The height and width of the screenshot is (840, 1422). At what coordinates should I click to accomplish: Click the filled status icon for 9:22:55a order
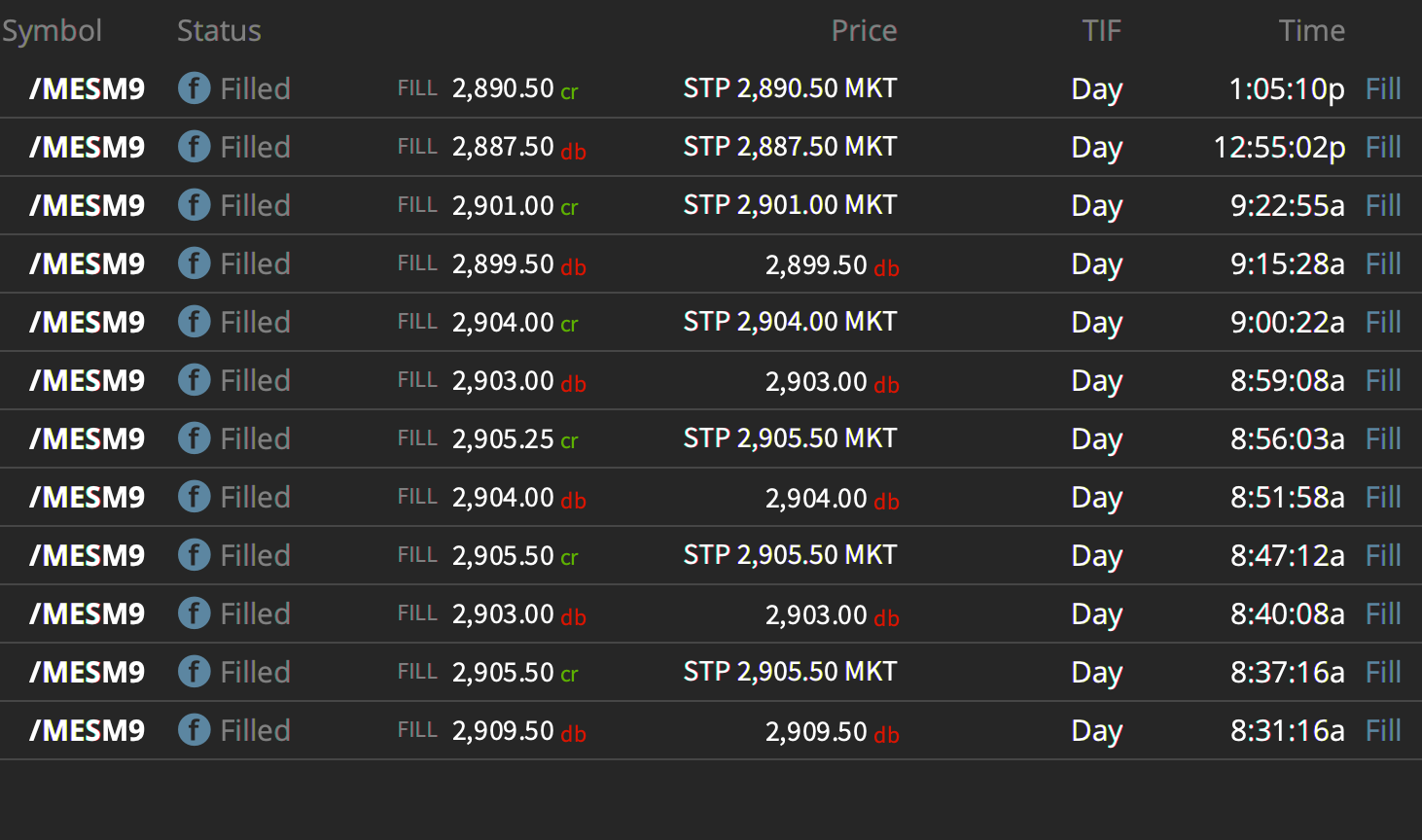coord(194,205)
